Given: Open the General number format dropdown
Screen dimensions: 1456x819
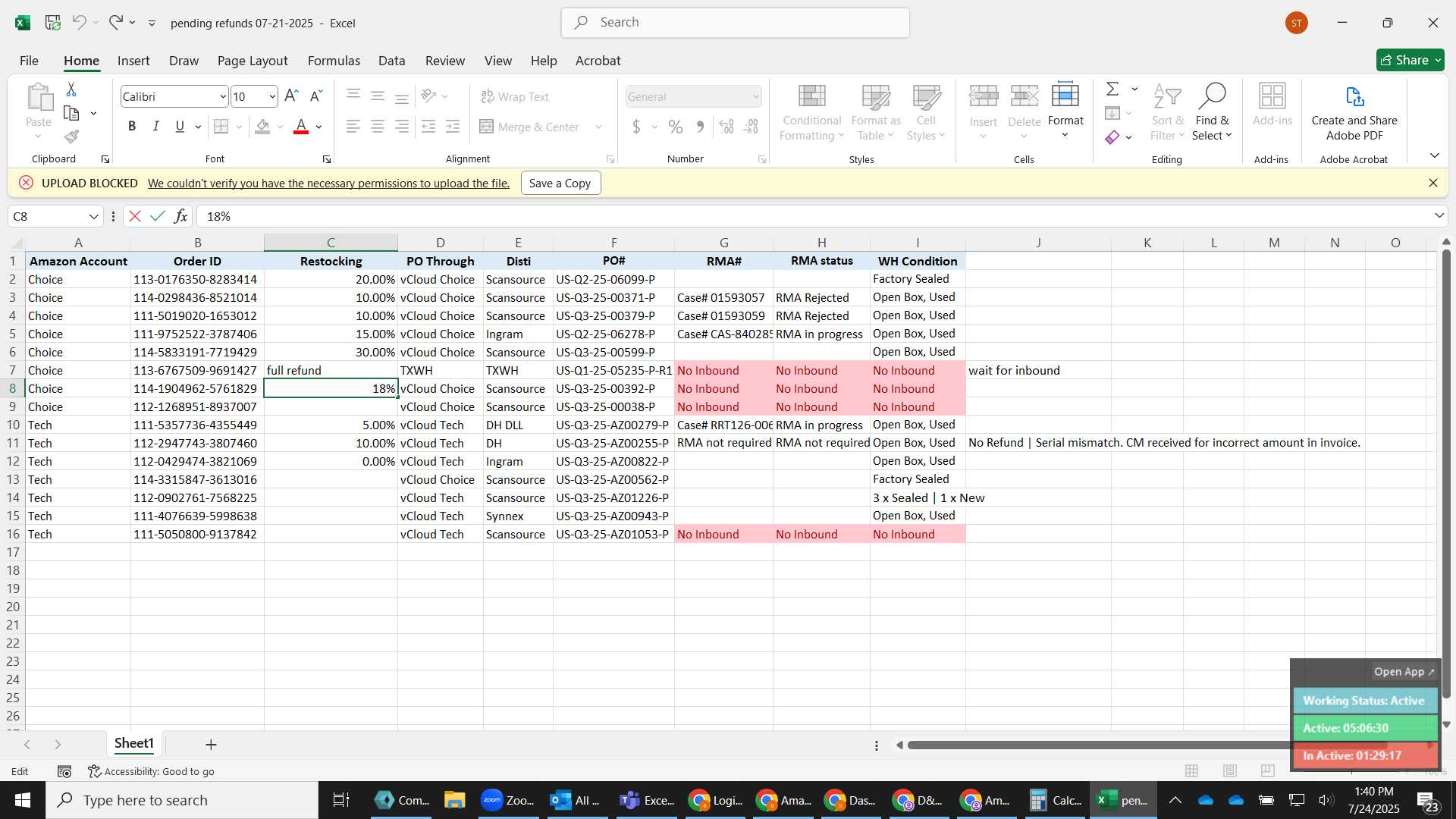Looking at the screenshot, I should (x=756, y=96).
